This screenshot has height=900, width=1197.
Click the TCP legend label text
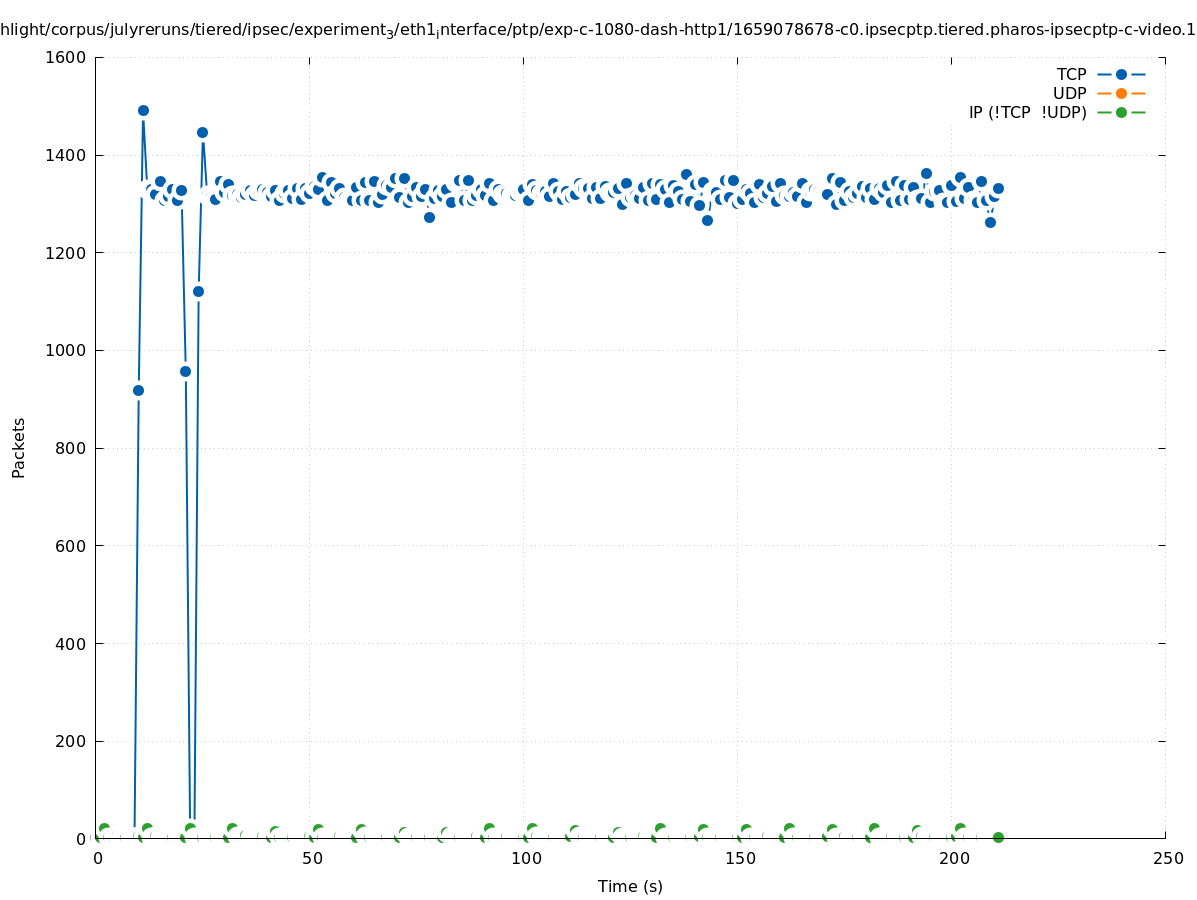pyautogui.click(x=1071, y=74)
